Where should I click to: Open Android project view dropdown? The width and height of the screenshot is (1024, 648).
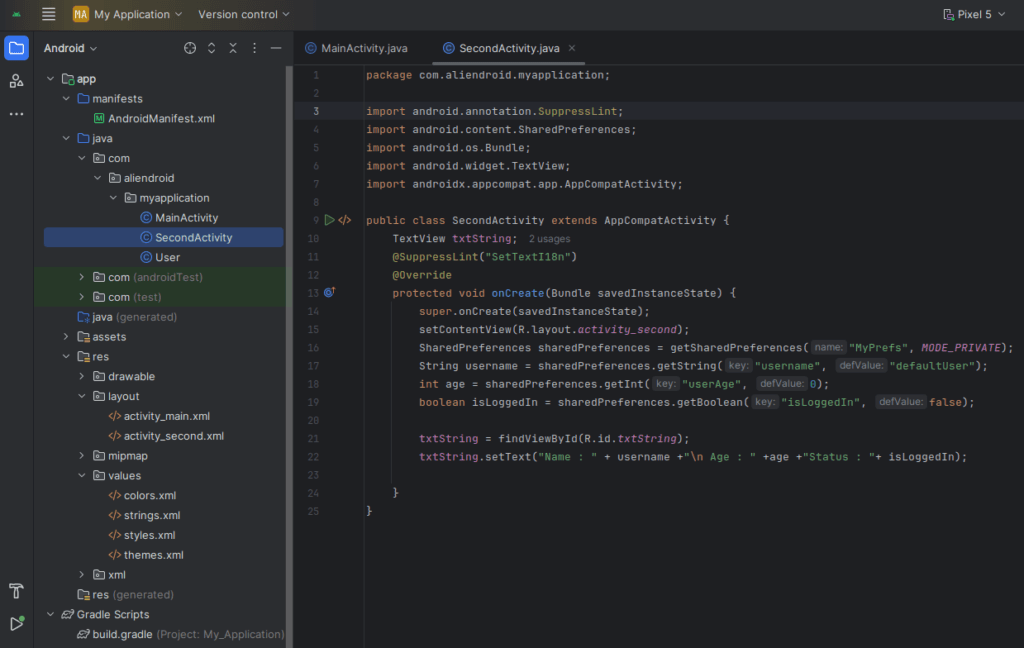click(x=70, y=48)
